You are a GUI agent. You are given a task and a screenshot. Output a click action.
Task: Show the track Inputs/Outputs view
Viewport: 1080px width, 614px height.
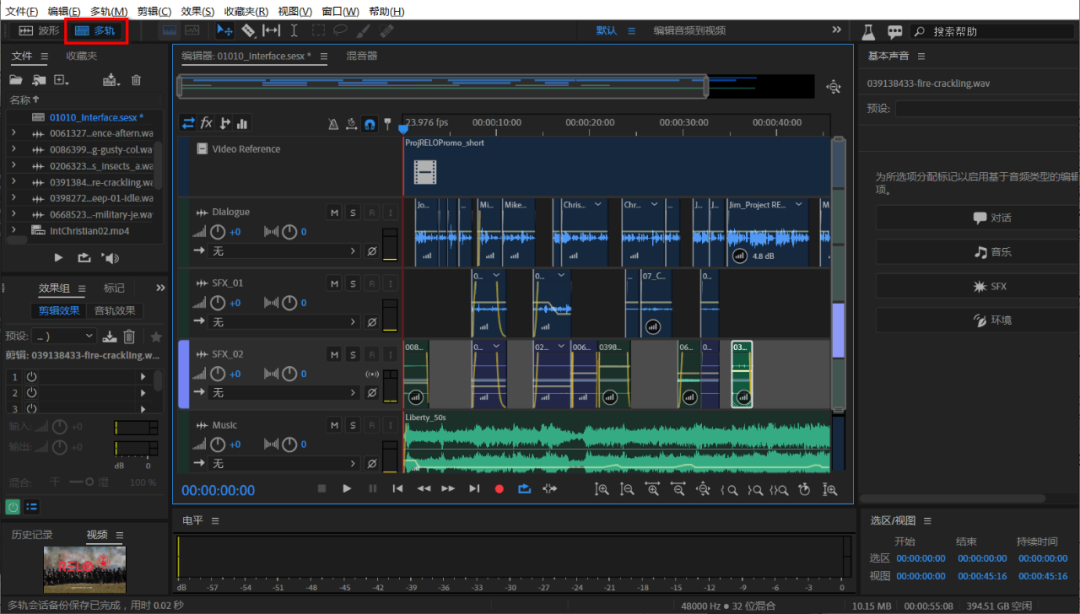188,123
